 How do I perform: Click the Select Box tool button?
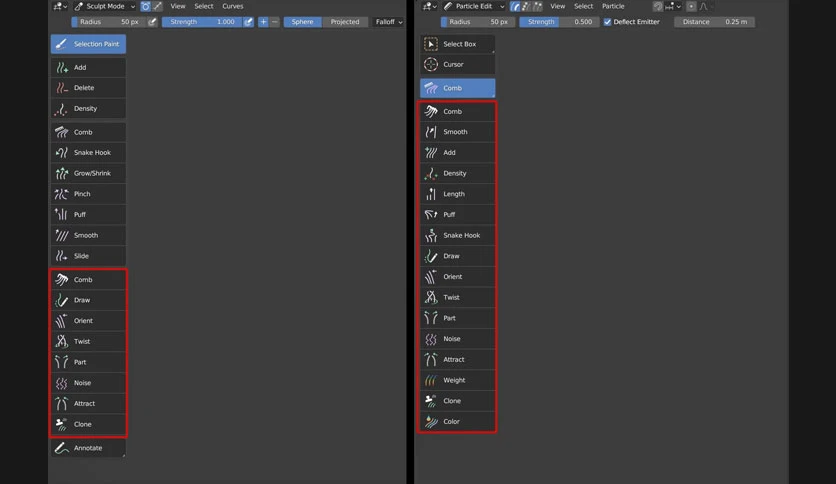pyautogui.click(x=457, y=44)
